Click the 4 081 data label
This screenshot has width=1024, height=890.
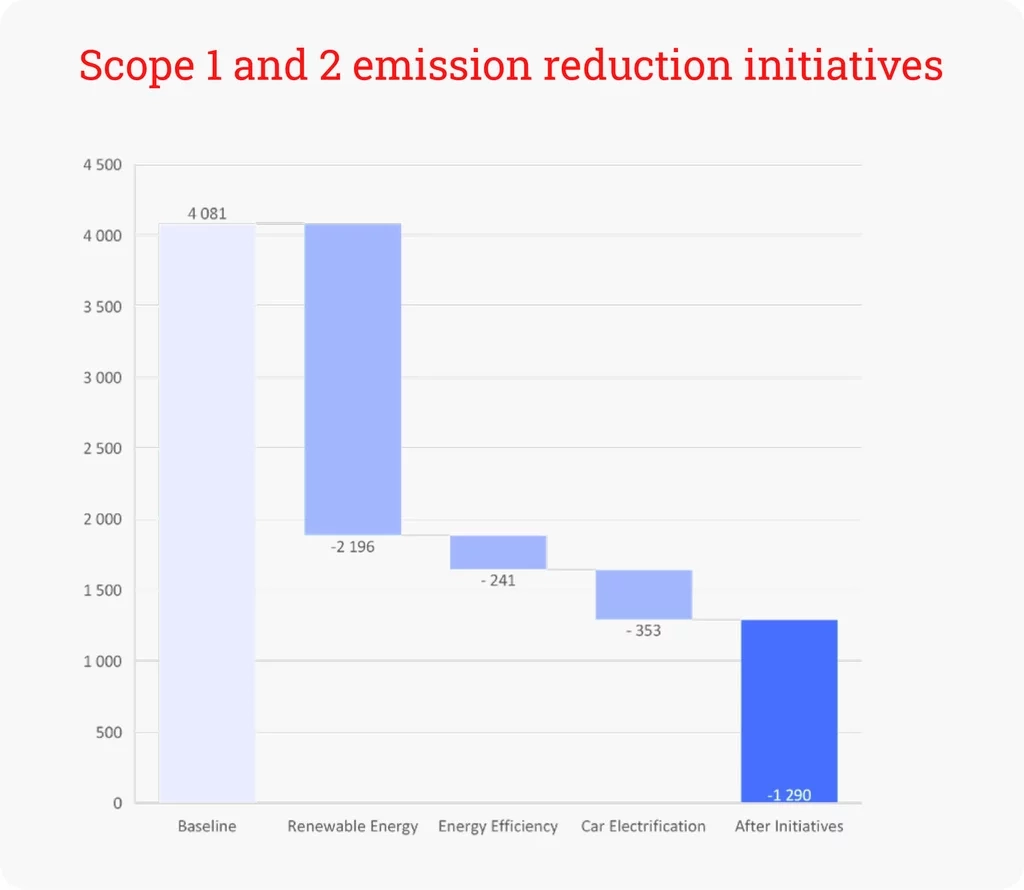(x=207, y=213)
